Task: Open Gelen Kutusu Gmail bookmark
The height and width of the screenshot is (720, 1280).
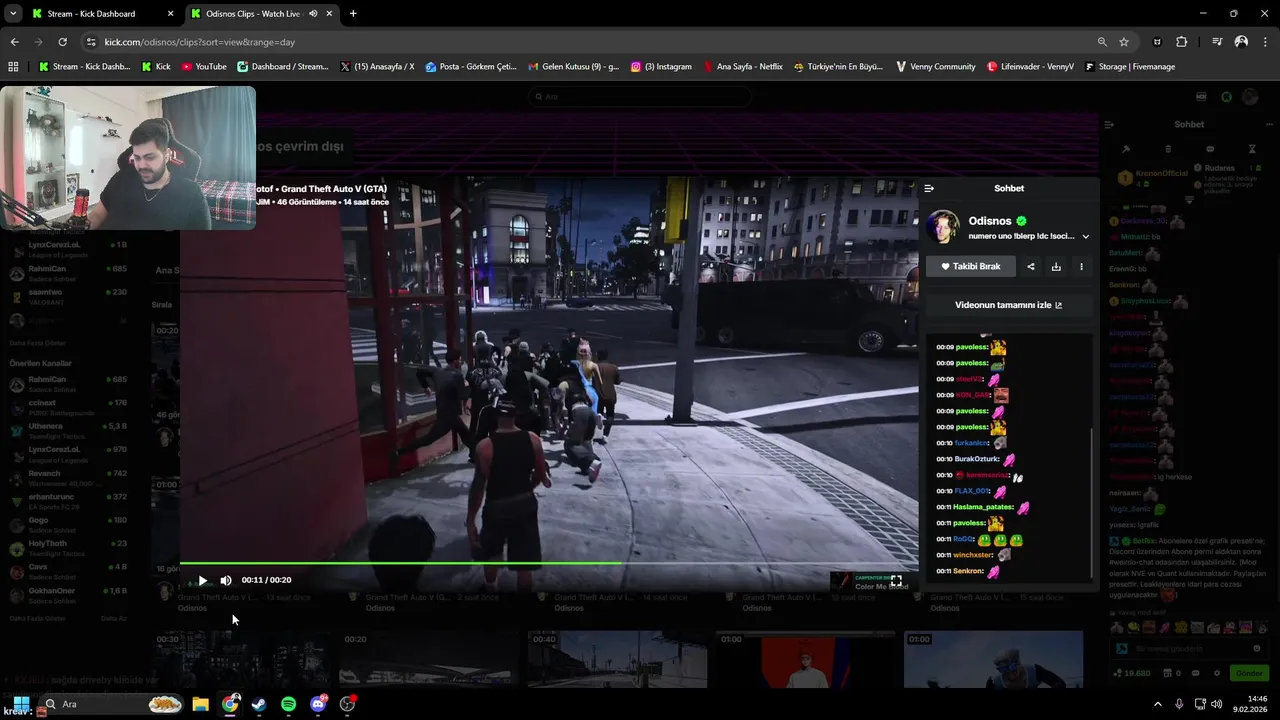Action: click(x=574, y=67)
